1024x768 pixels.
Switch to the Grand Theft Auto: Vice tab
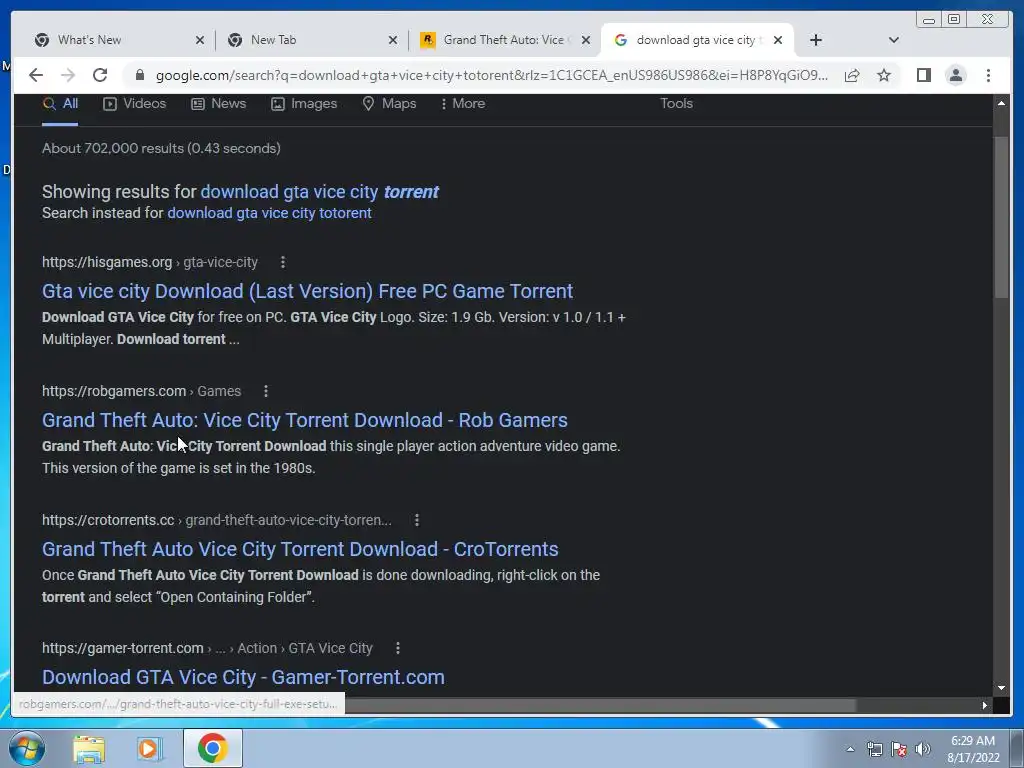pyautogui.click(x=503, y=40)
